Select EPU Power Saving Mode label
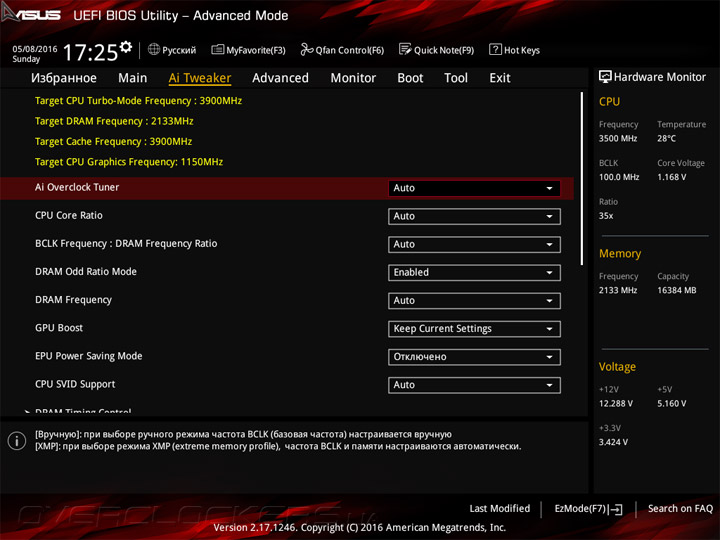Screen dimensions: 720x540 click(x=89, y=356)
